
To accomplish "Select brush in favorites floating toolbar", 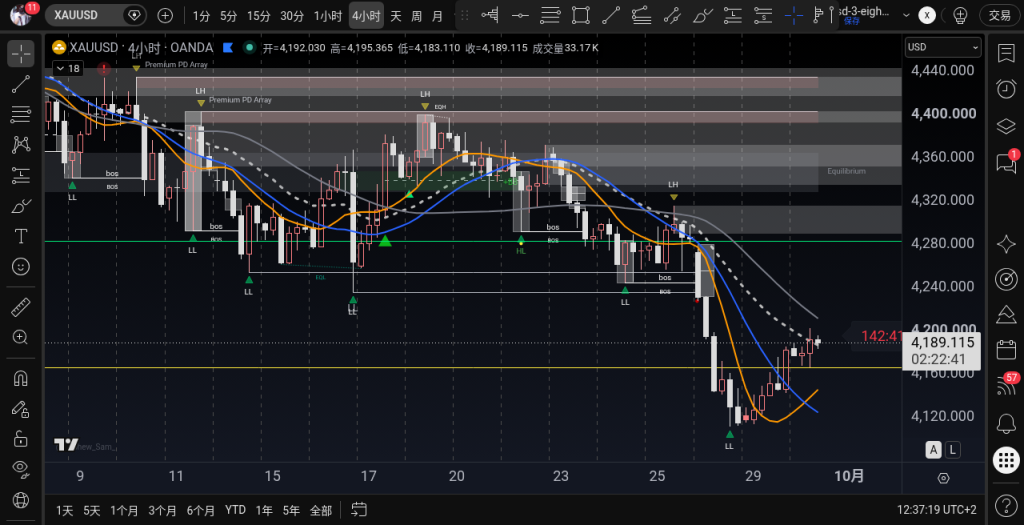I will pos(703,16).
